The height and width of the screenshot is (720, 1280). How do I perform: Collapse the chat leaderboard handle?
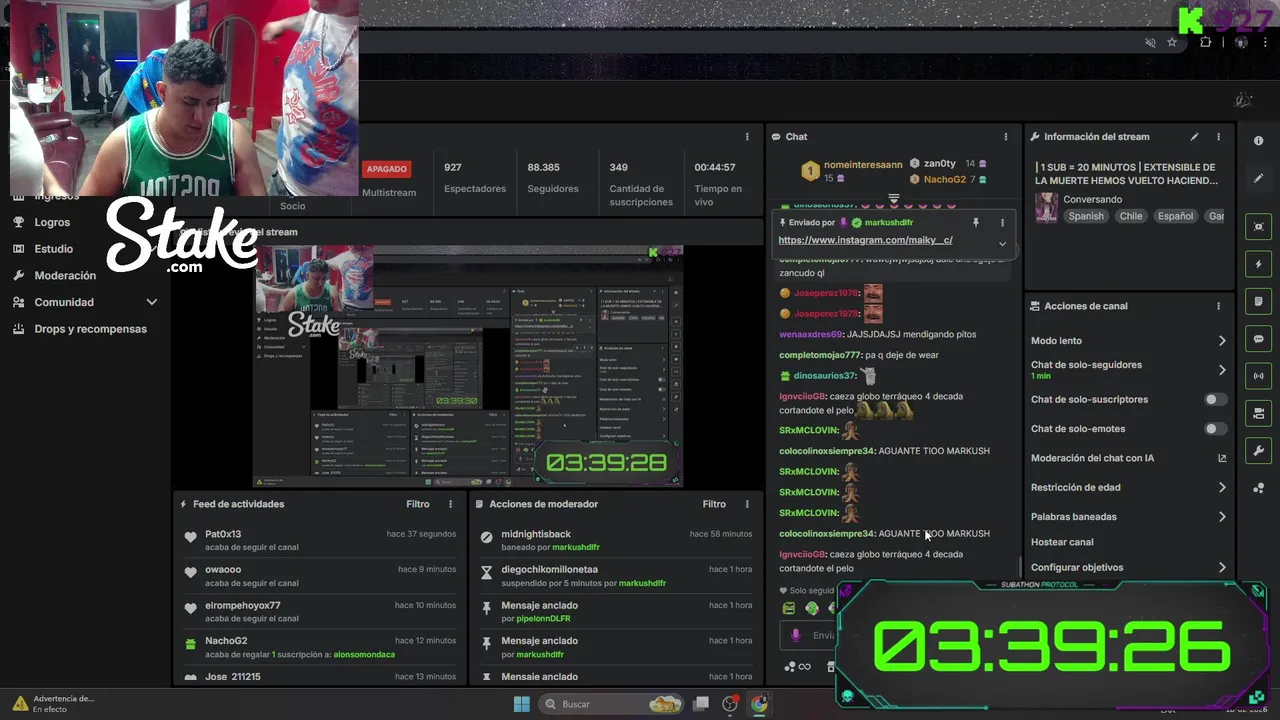(x=894, y=200)
